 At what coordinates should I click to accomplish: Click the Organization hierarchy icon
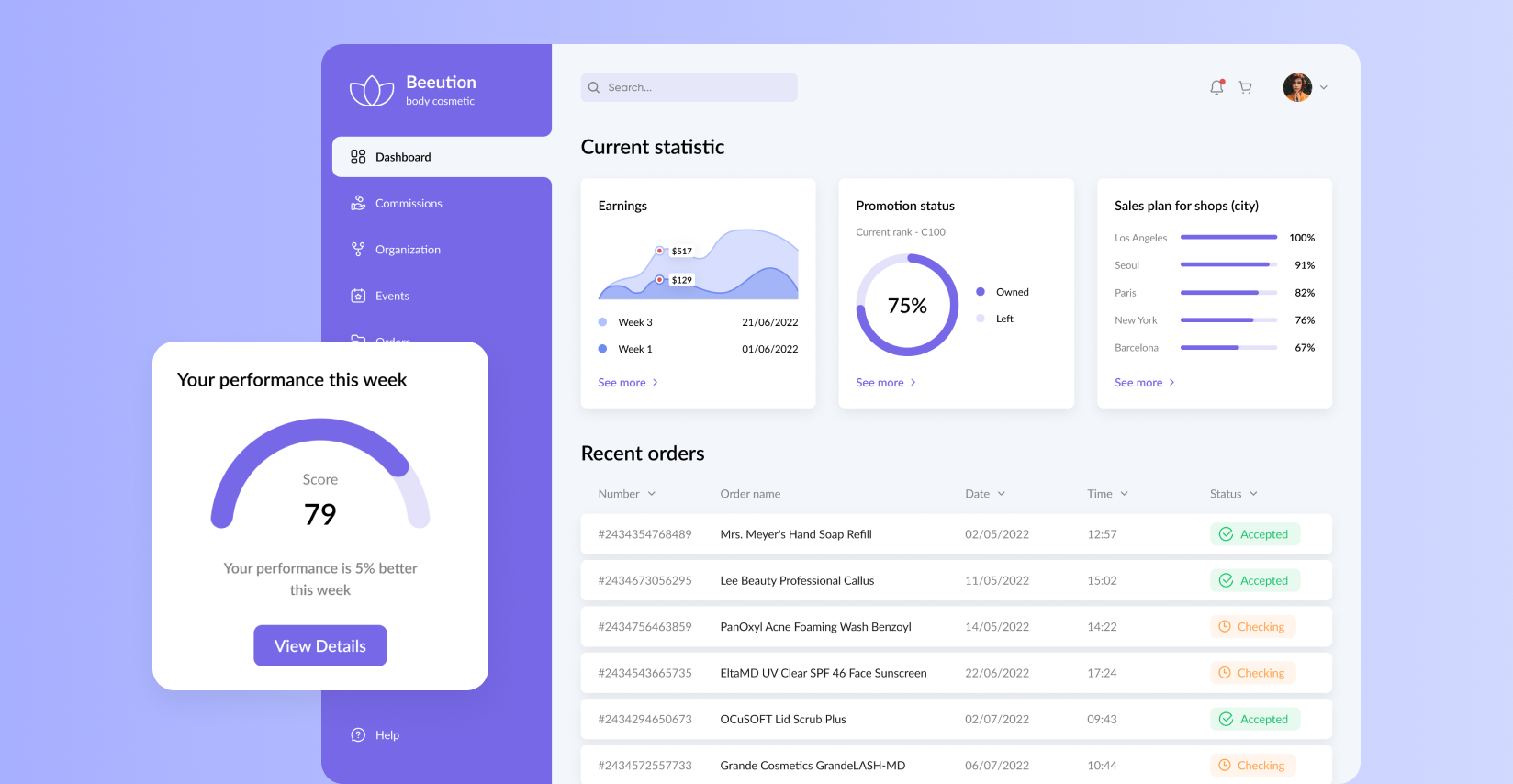point(358,250)
